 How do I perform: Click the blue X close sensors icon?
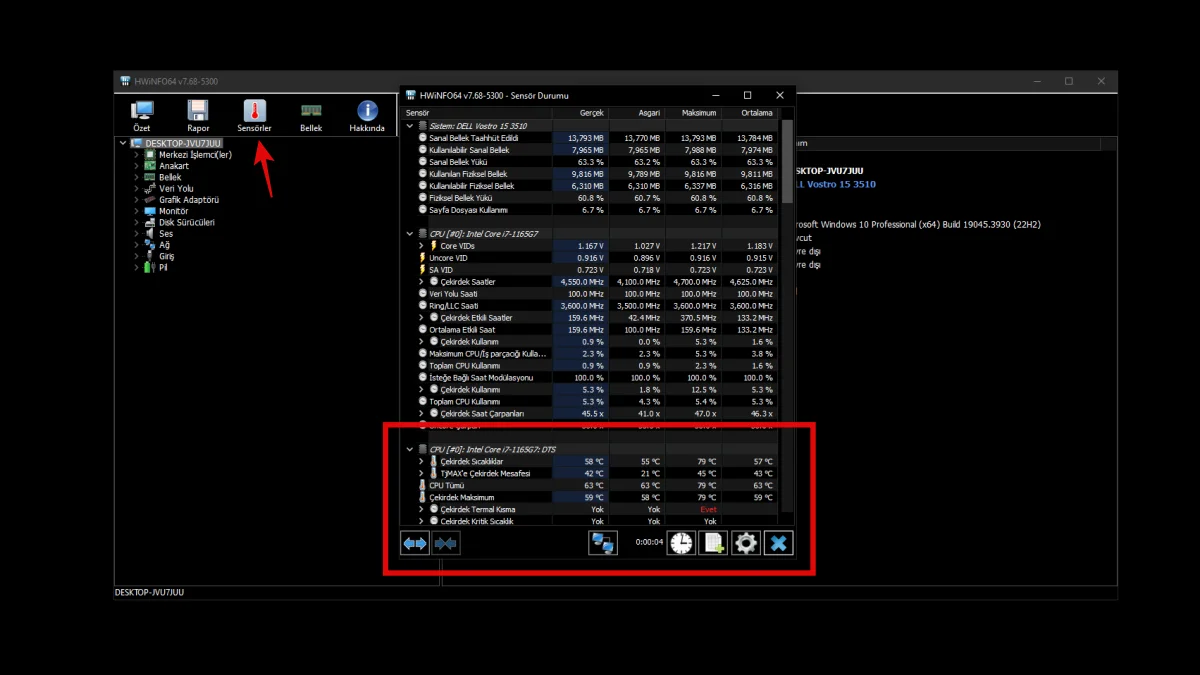pos(778,543)
